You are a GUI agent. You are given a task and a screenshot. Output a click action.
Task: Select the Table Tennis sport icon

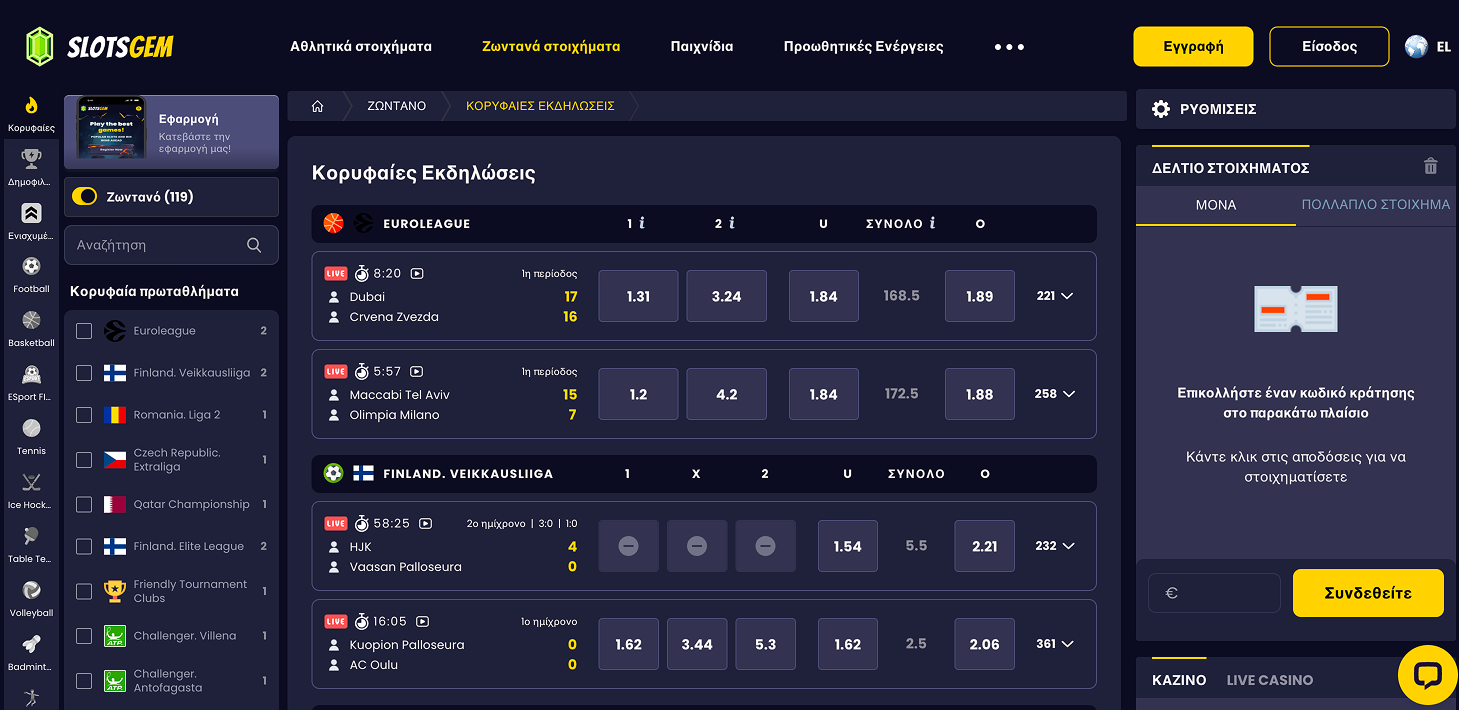31,537
